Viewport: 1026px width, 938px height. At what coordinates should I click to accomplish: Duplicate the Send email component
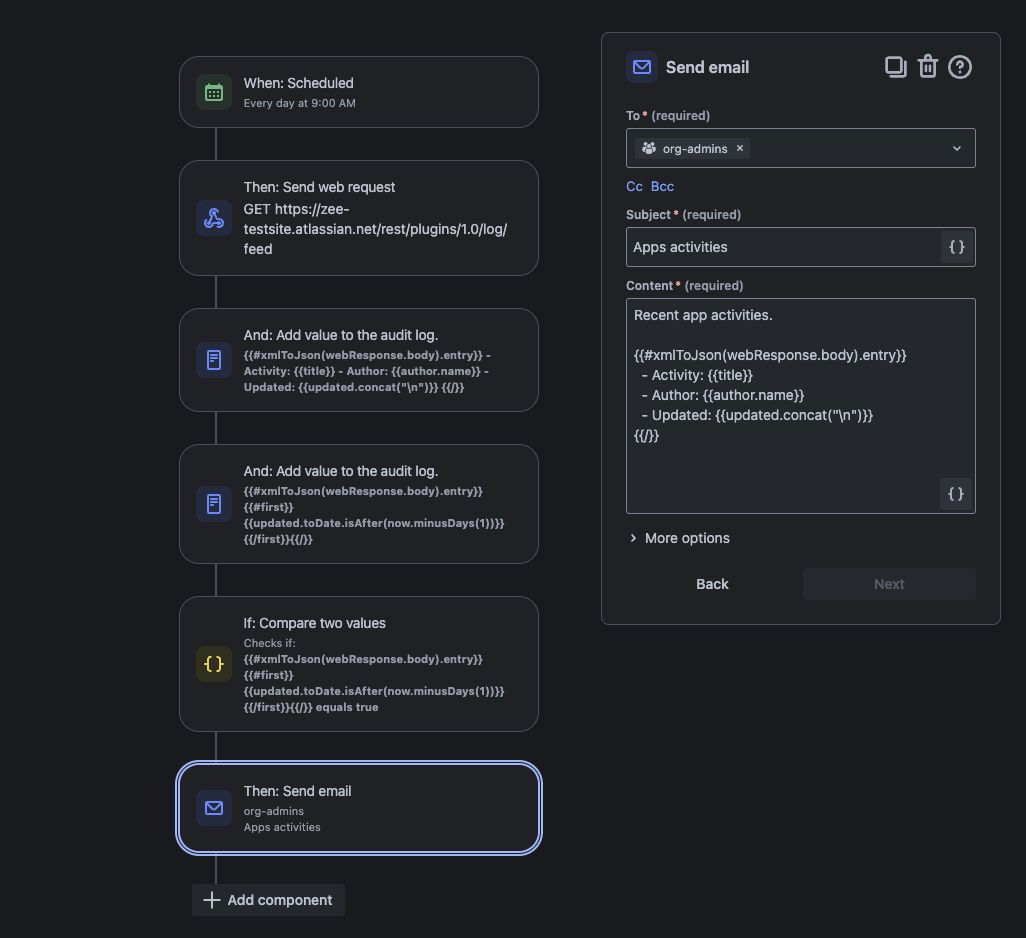(896, 67)
